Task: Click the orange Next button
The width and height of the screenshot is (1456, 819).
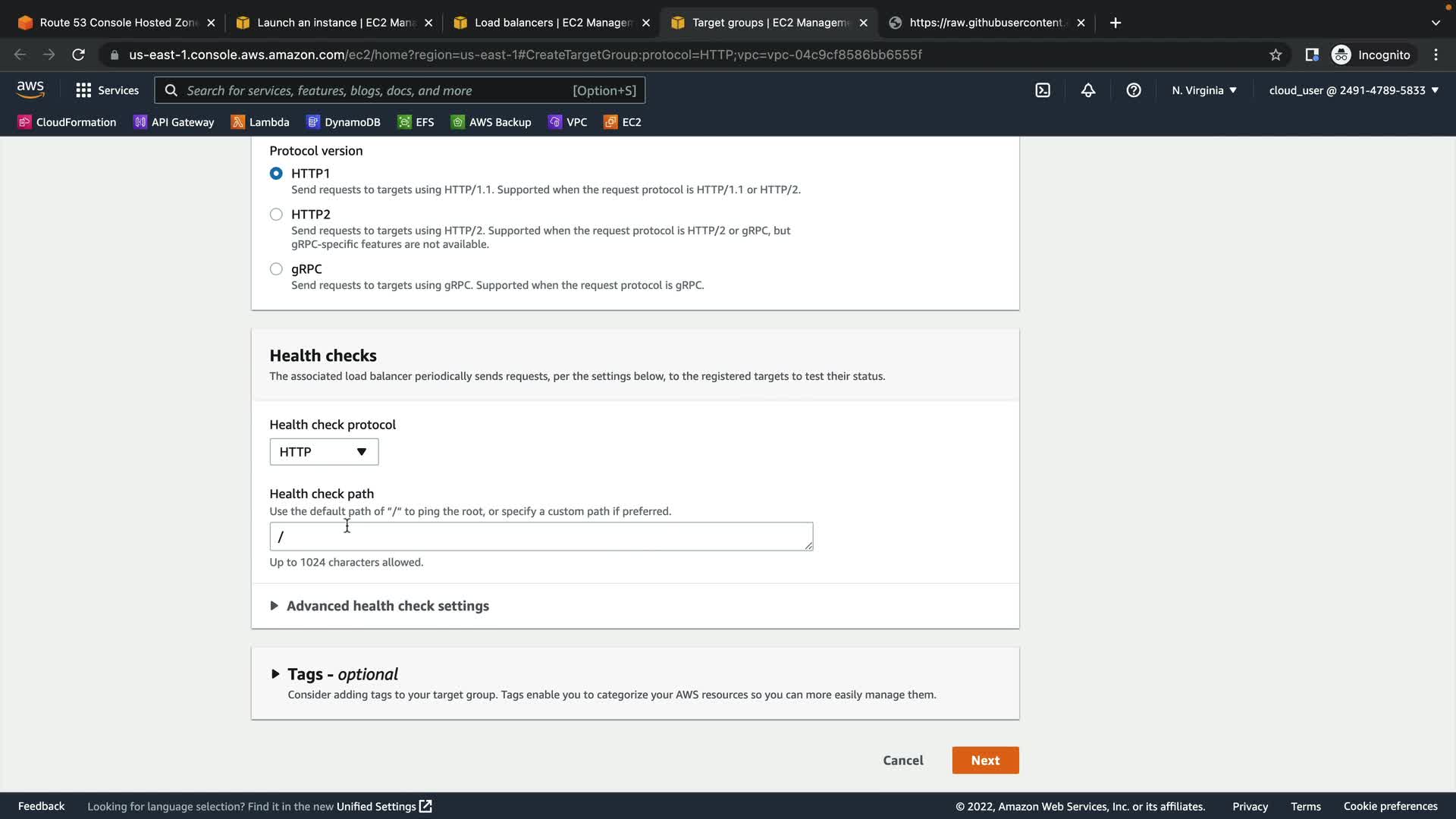Action: point(985,761)
